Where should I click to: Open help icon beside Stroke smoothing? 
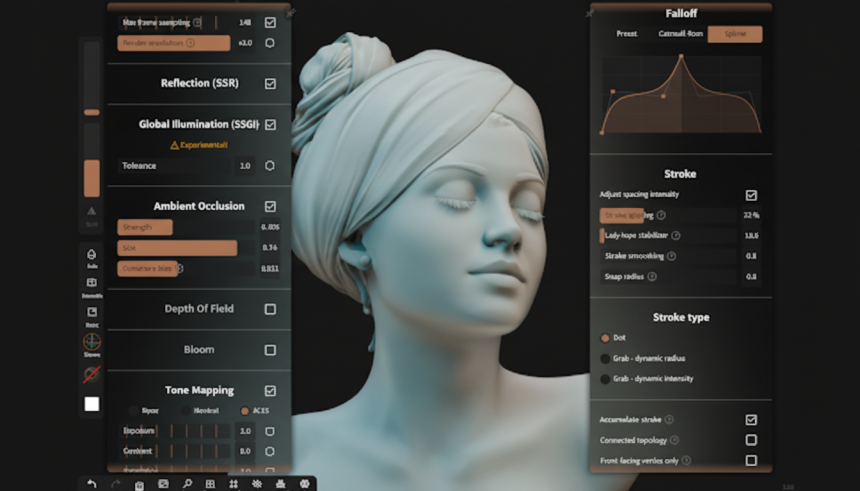tap(671, 256)
